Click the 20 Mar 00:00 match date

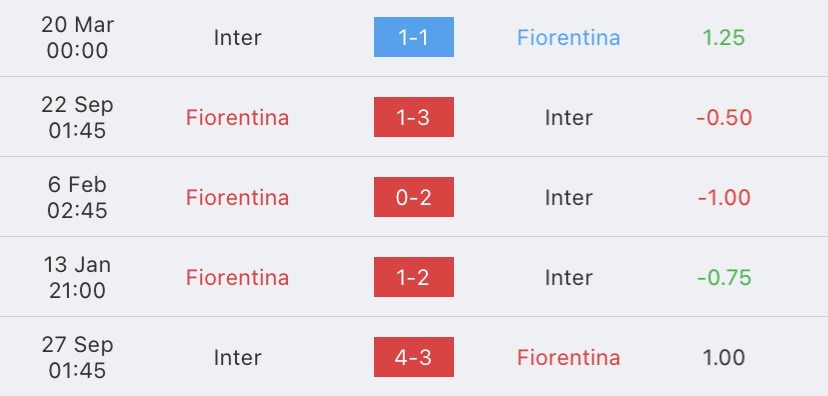[77, 37]
